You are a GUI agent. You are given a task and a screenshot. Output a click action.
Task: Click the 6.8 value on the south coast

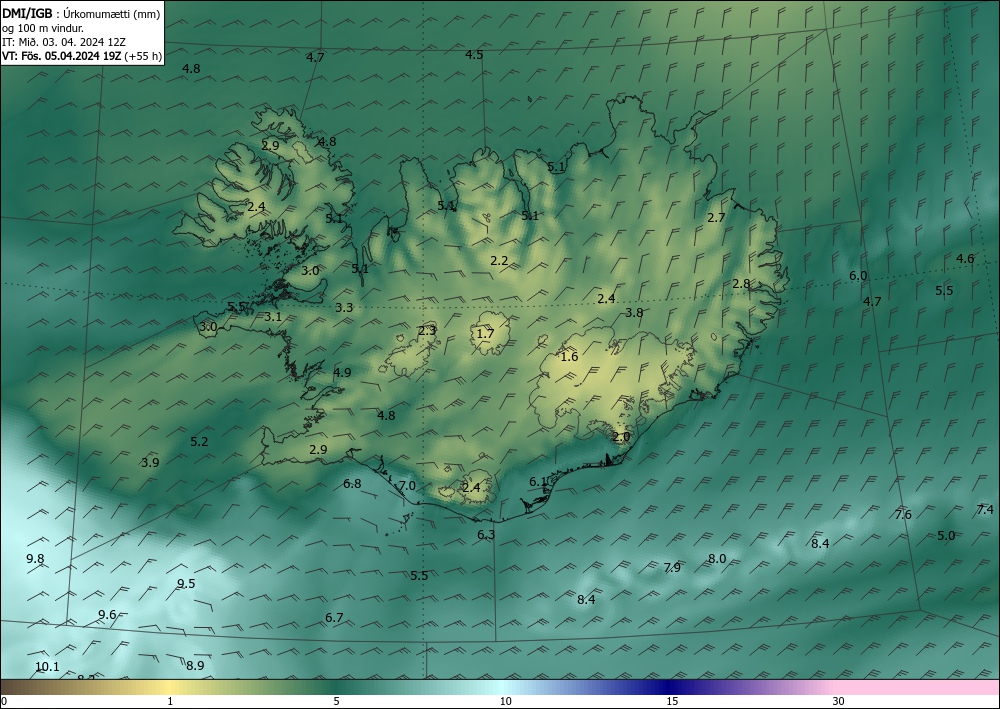tap(352, 483)
